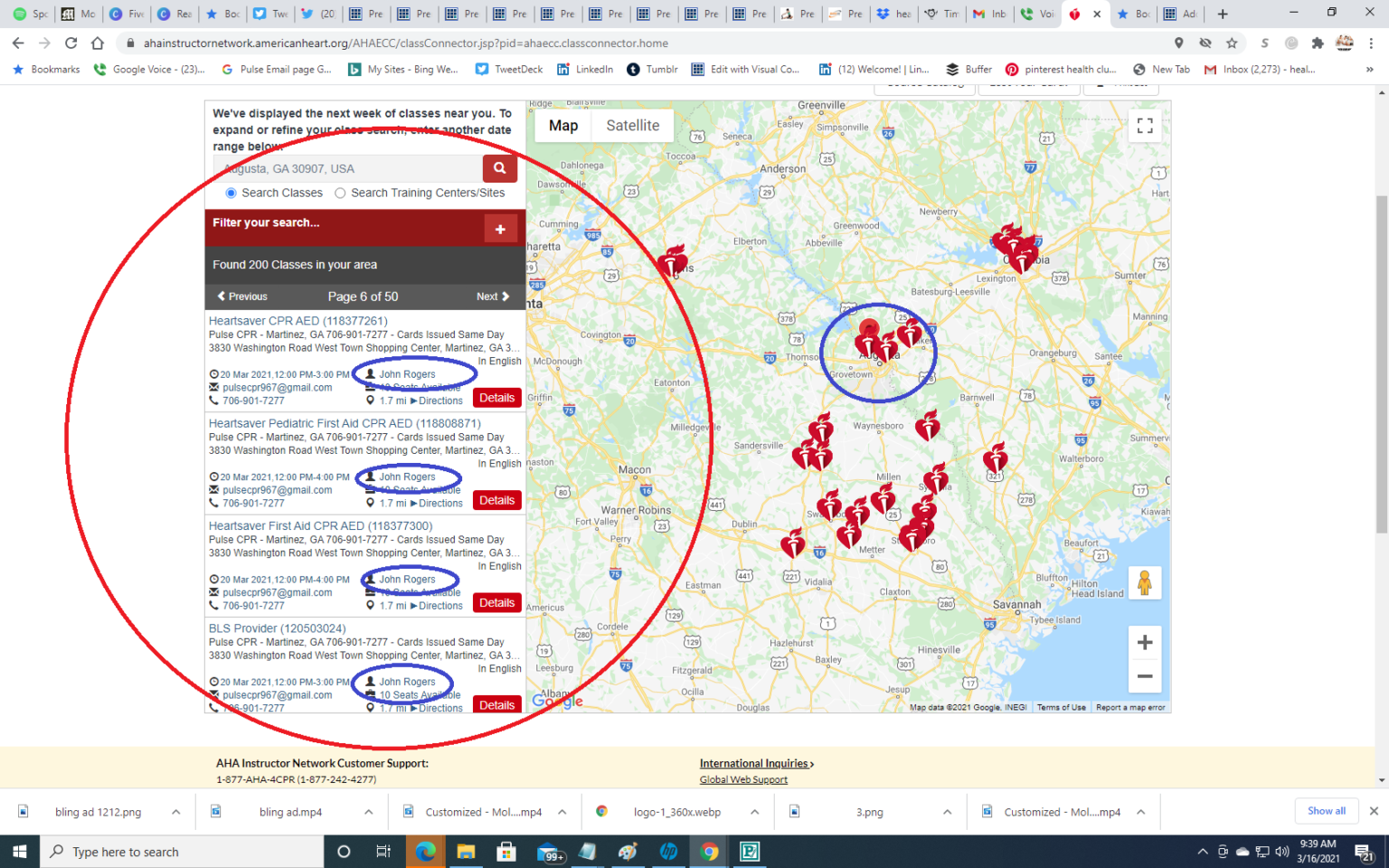Switch the map to Satellite view
Screen dimensions: 1389x868
pos(633,126)
